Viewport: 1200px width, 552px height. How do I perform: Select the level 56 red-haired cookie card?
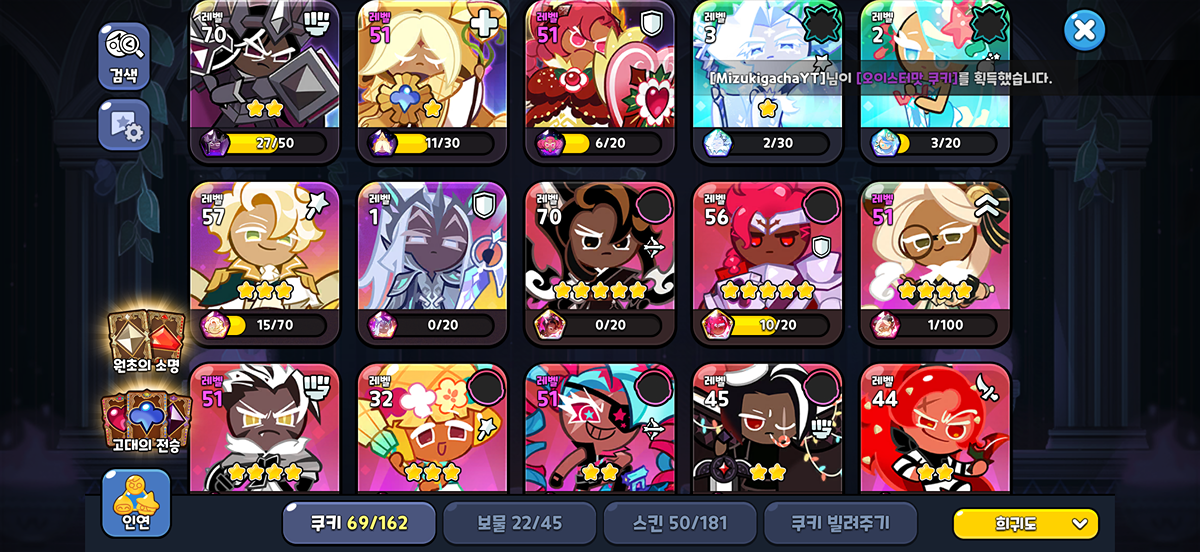click(768, 263)
